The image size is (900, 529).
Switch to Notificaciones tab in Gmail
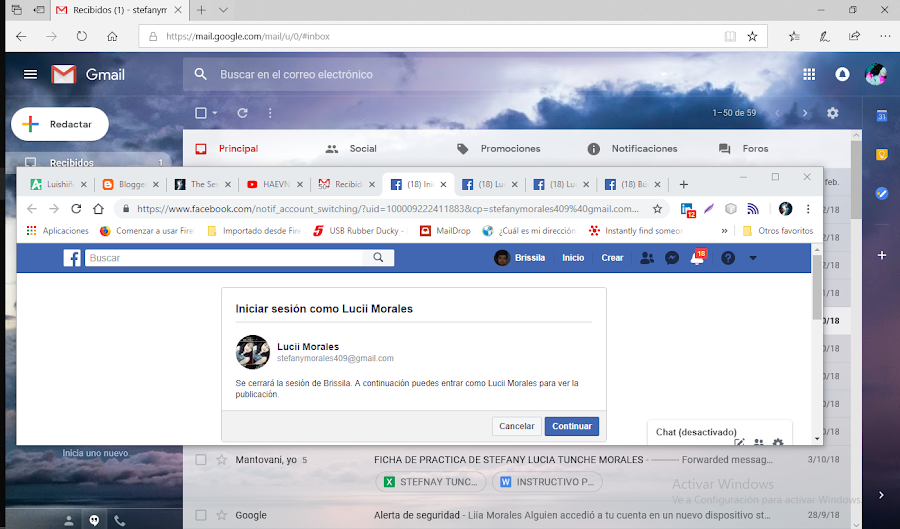click(632, 149)
